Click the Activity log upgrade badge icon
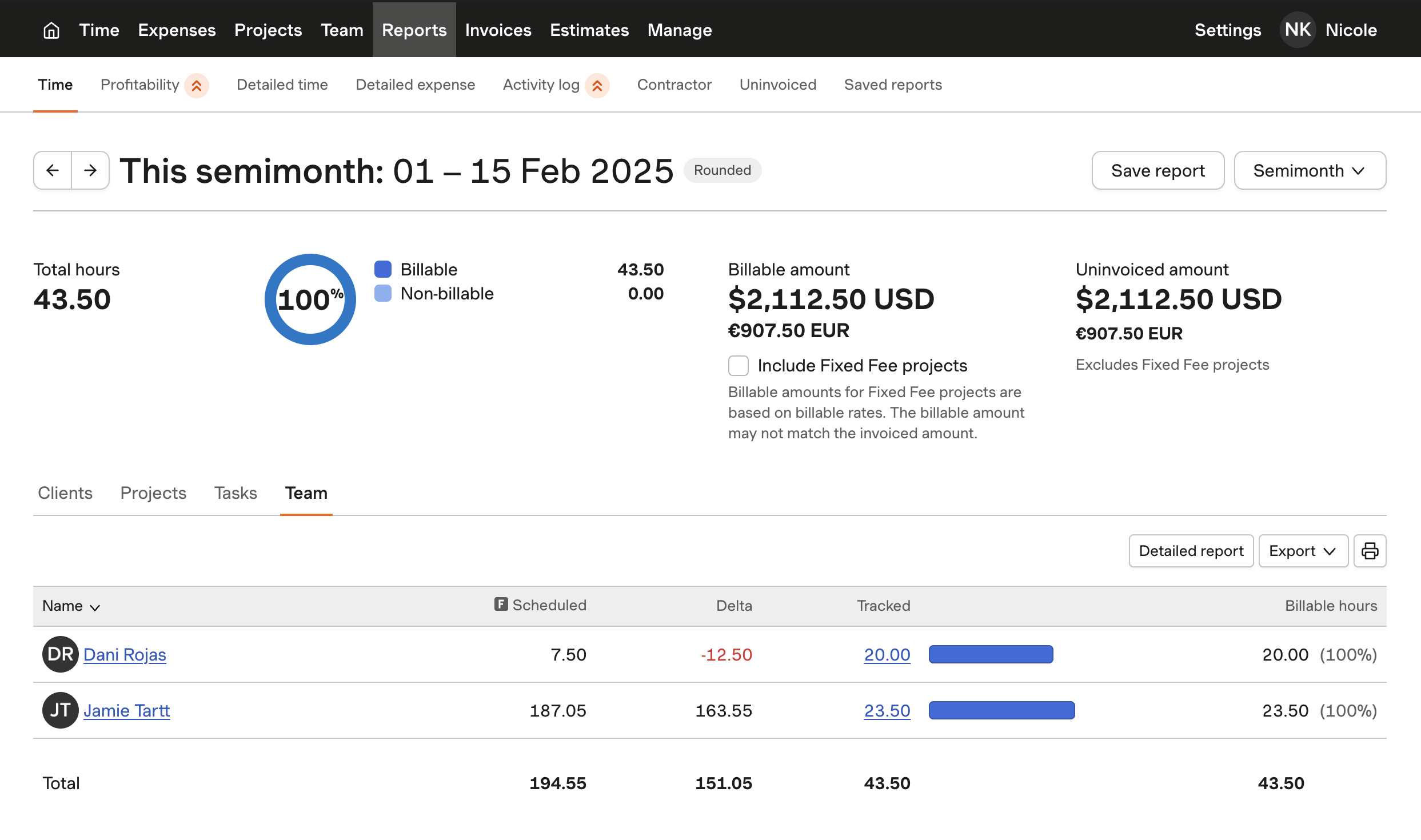 click(x=597, y=86)
